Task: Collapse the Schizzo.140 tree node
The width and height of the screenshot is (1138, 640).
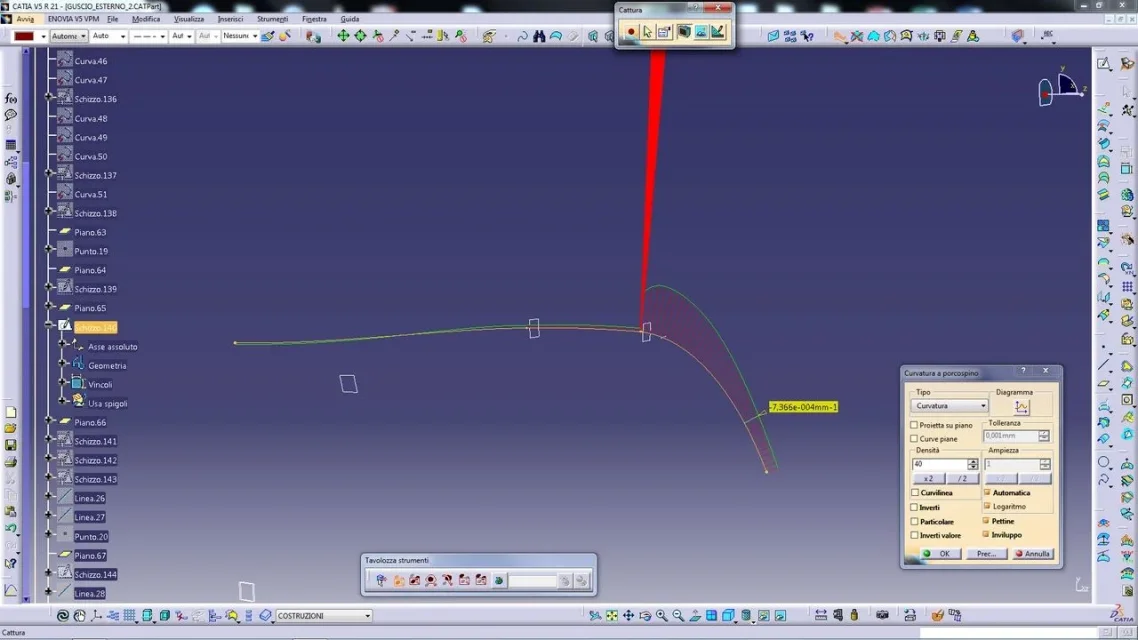Action: point(49,325)
